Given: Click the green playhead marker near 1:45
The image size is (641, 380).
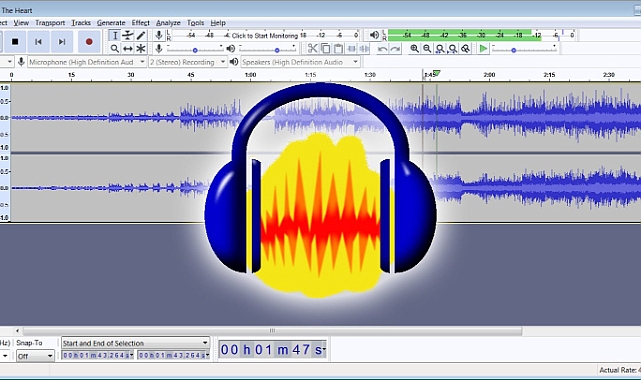Looking at the screenshot, I should click(x=437, y=73).
